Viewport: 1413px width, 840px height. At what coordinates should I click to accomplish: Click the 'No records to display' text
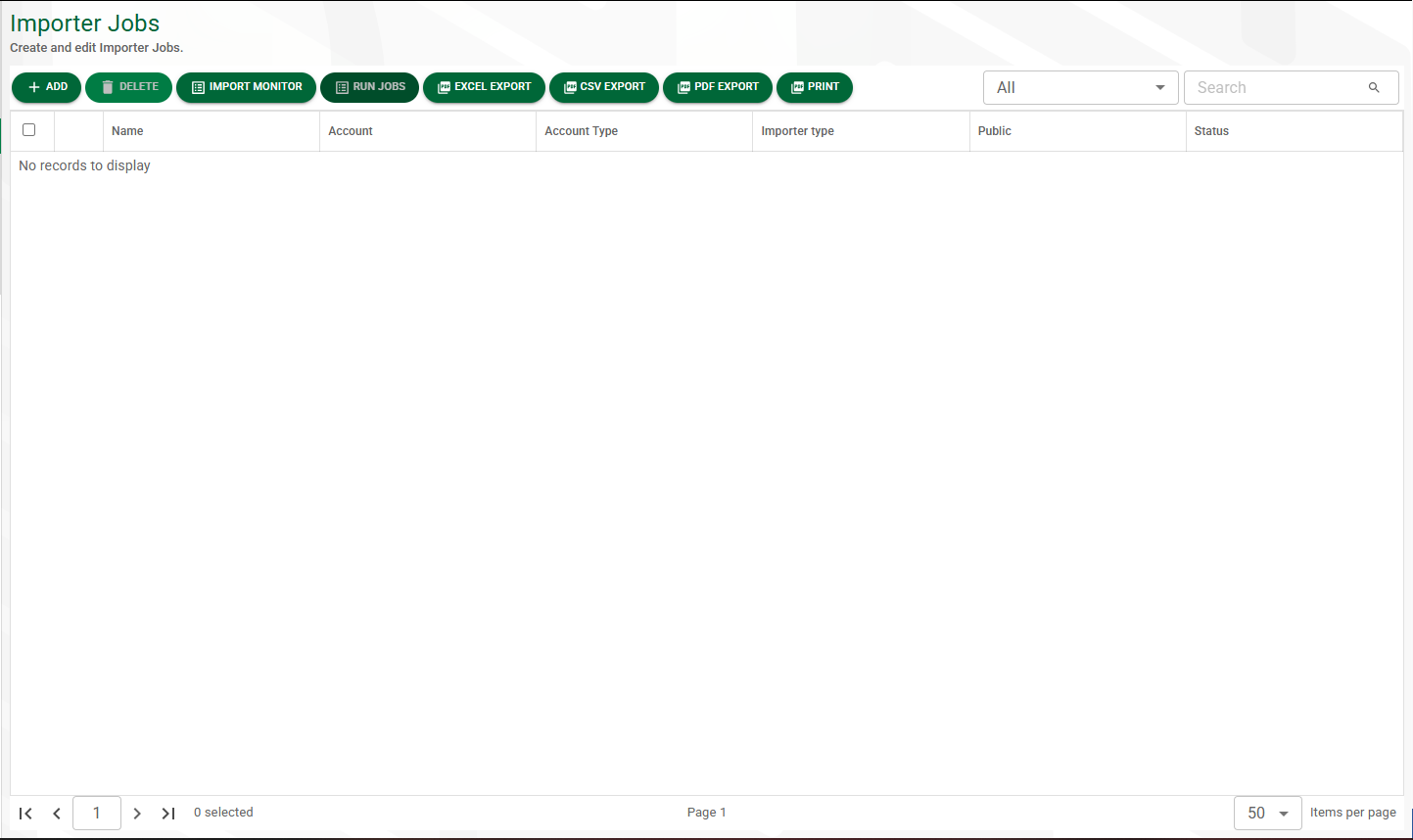pyautogui.click(x=84, y=165)
